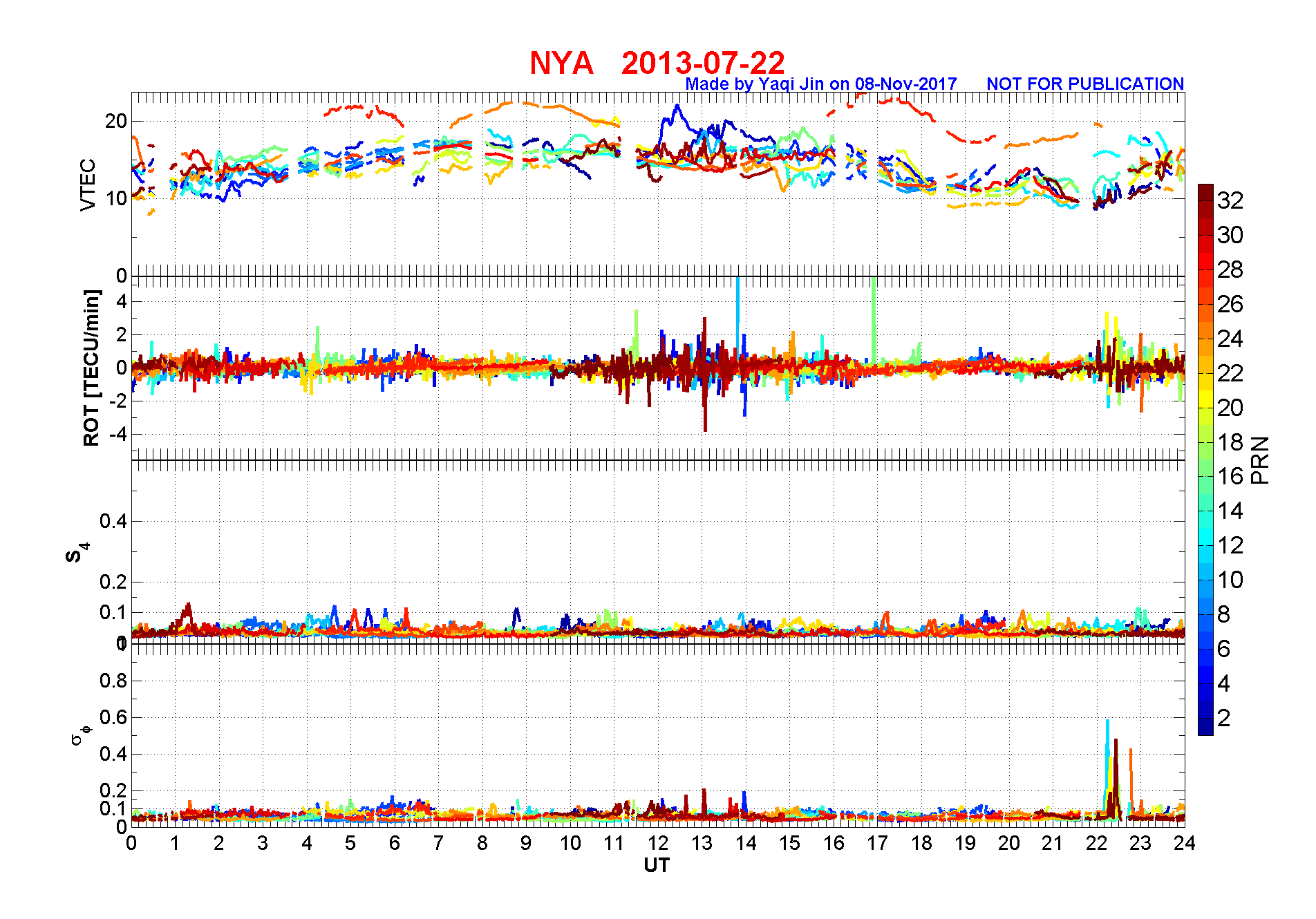1316x919 pixels.
Task: Click the PRN colorbar label
Action: (x=1261, y=460)
